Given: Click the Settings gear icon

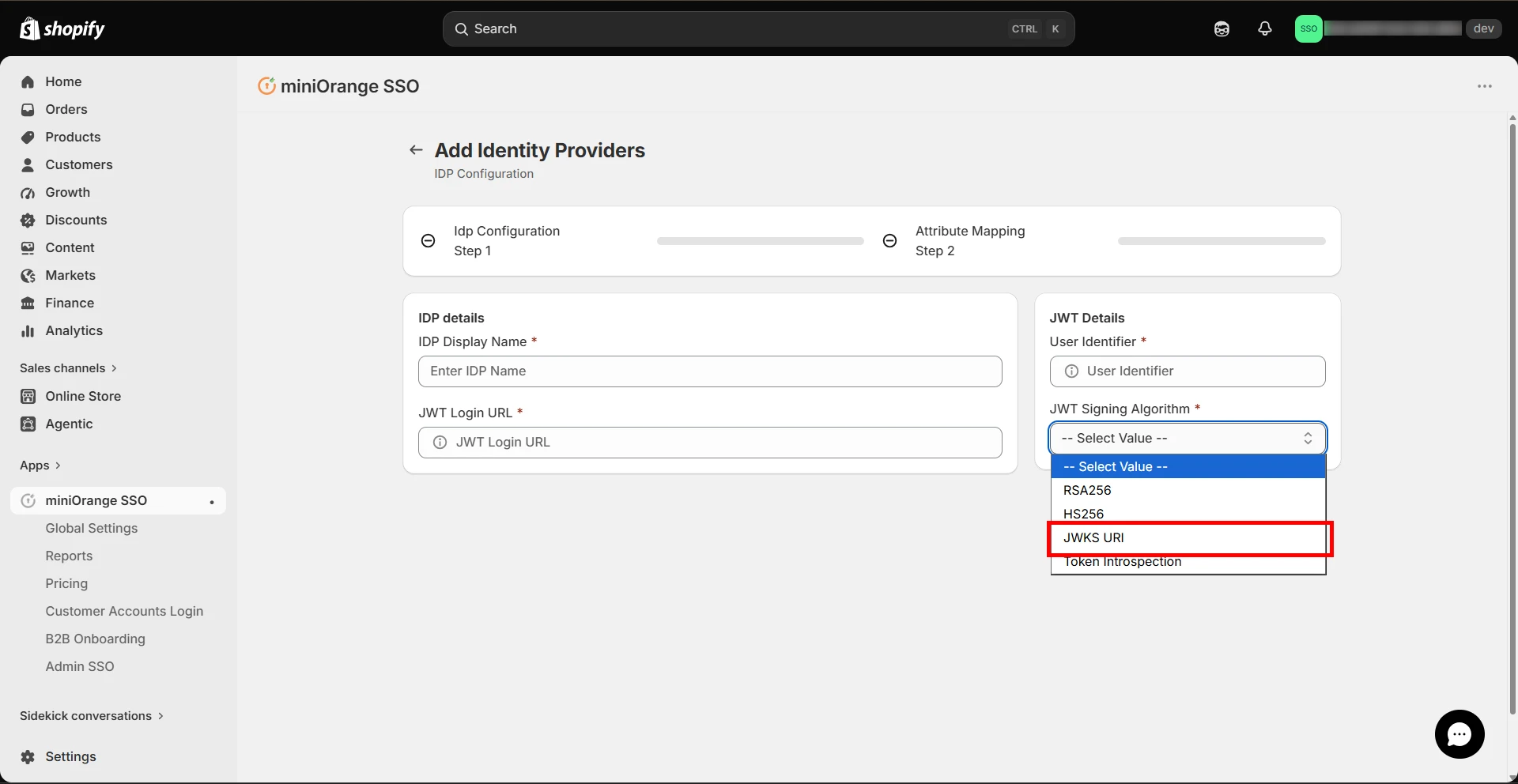Looking at the screenshot, I should coord(28,756).
